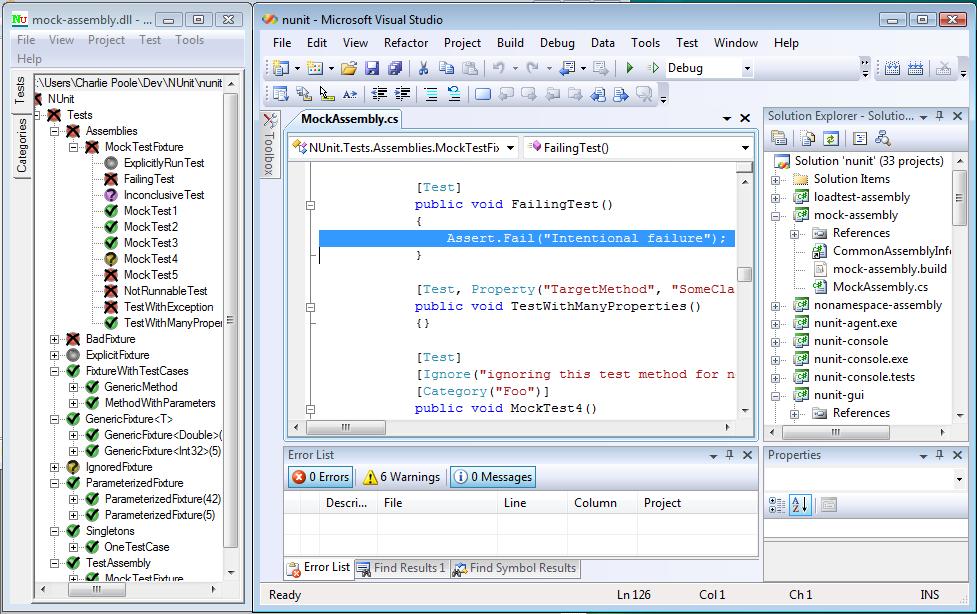Sort the Error List by the Project column
This screenshot has width=977, height=614.
click(697, 503)
